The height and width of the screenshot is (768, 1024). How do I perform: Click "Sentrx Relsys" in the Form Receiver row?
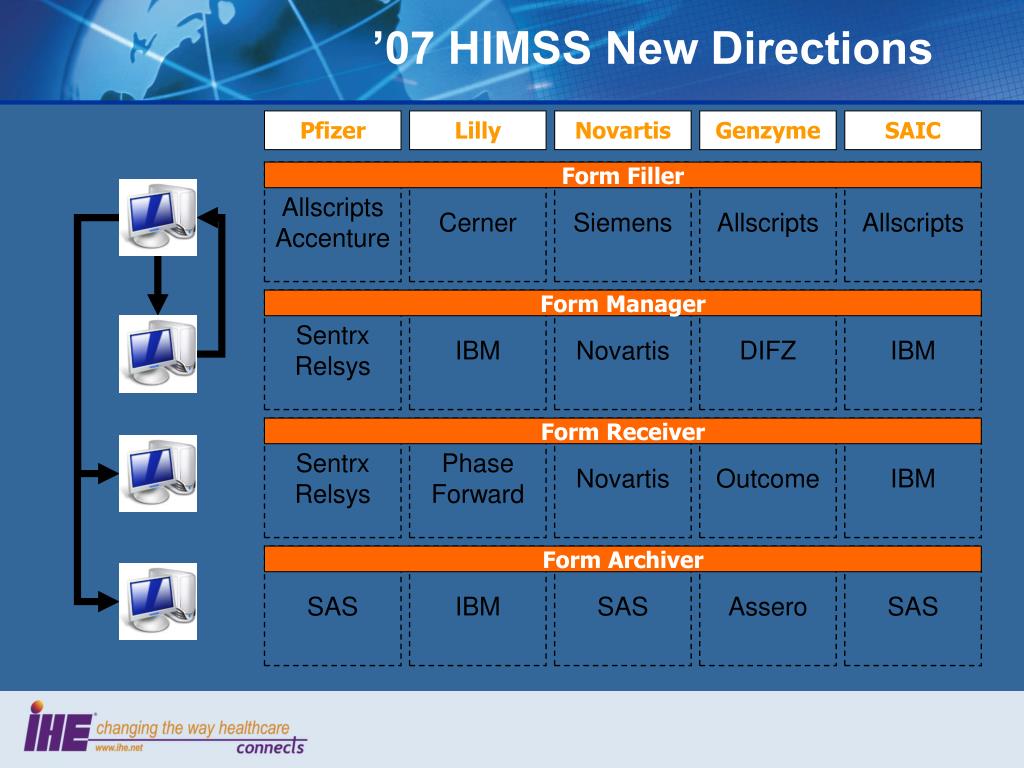click(x=332, y=479)
